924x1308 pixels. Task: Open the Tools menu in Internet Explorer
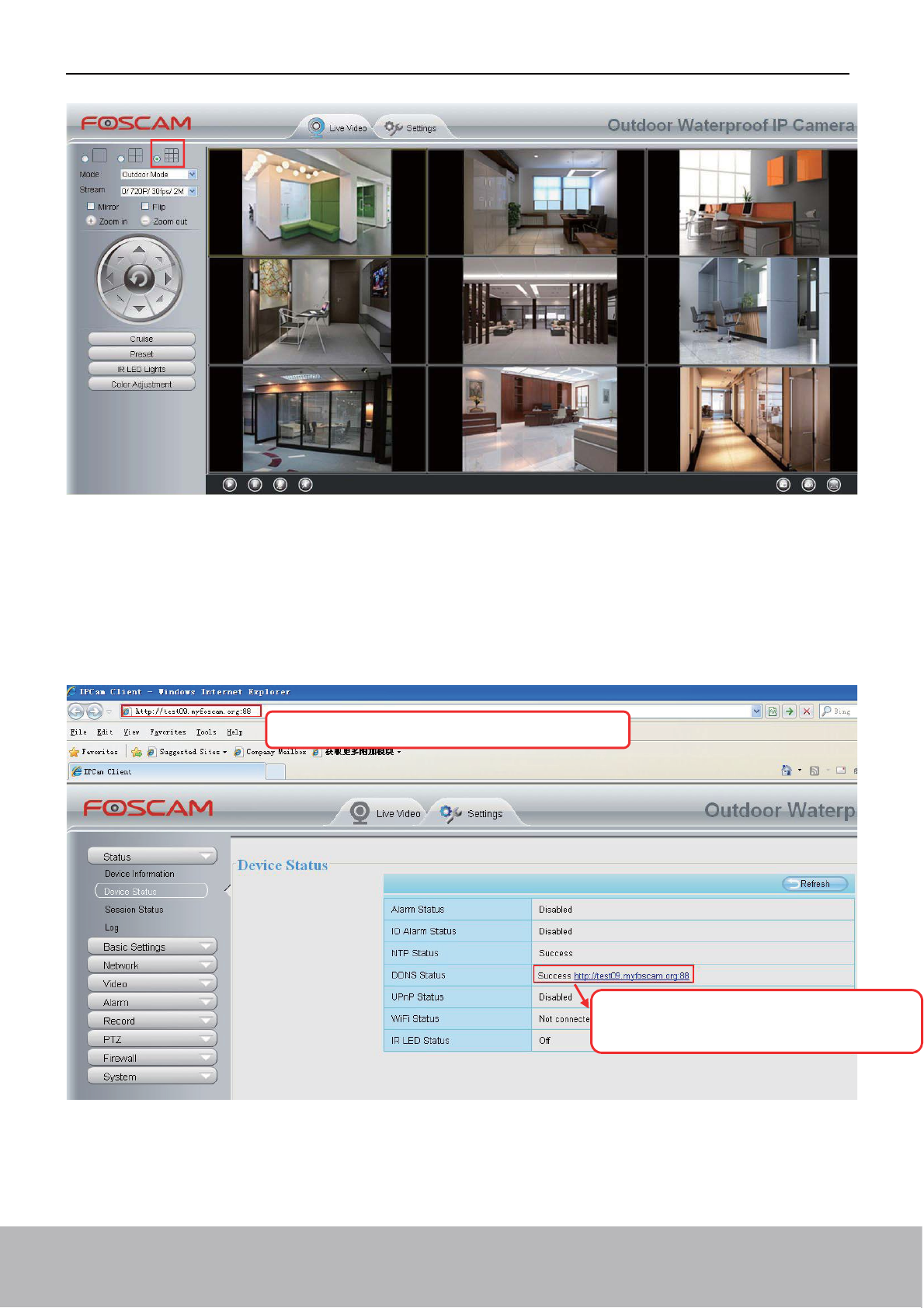(206, 732)
